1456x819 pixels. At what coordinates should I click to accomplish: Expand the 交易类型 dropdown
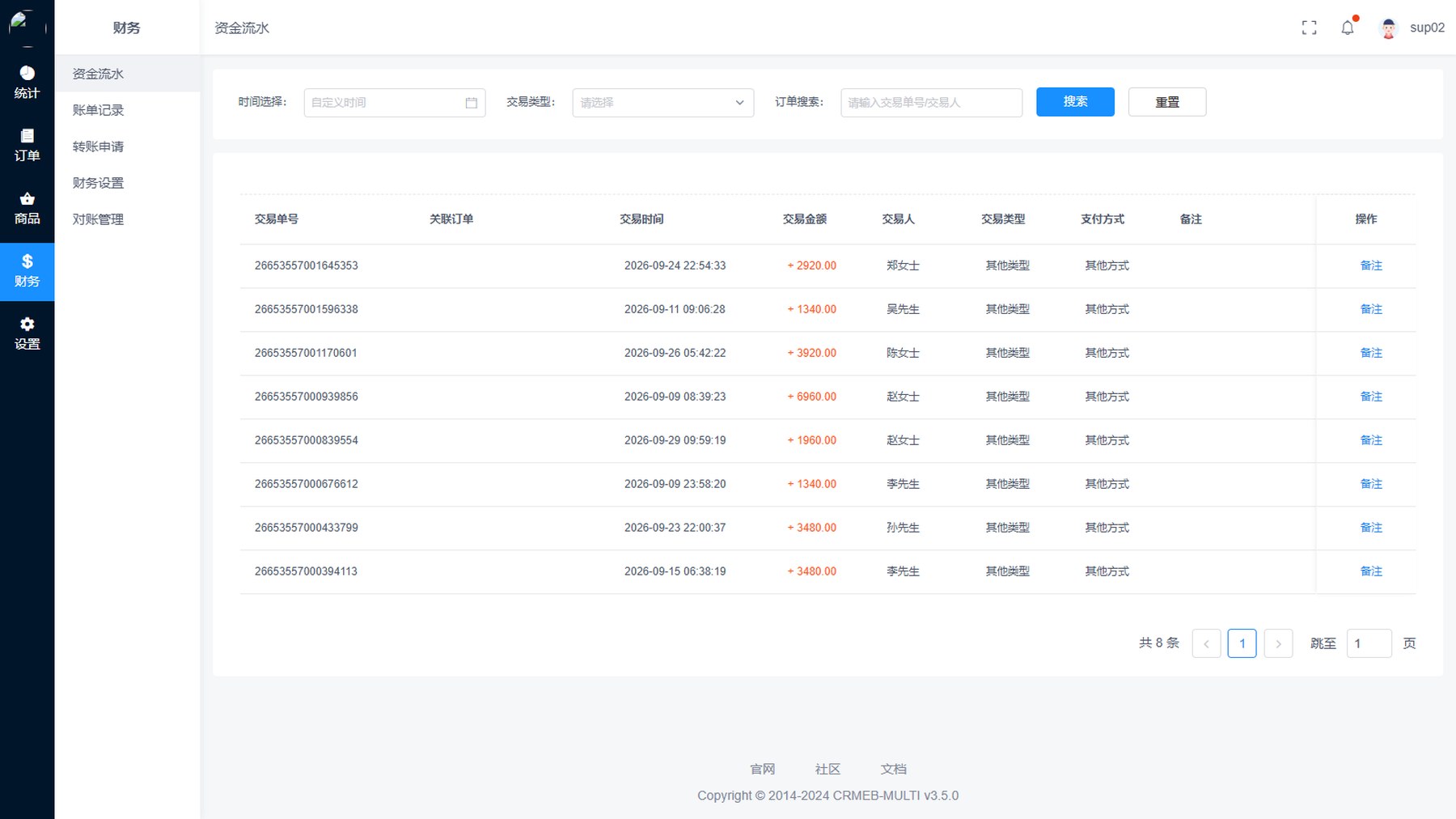pyautogui.click(x=663, y=103)
